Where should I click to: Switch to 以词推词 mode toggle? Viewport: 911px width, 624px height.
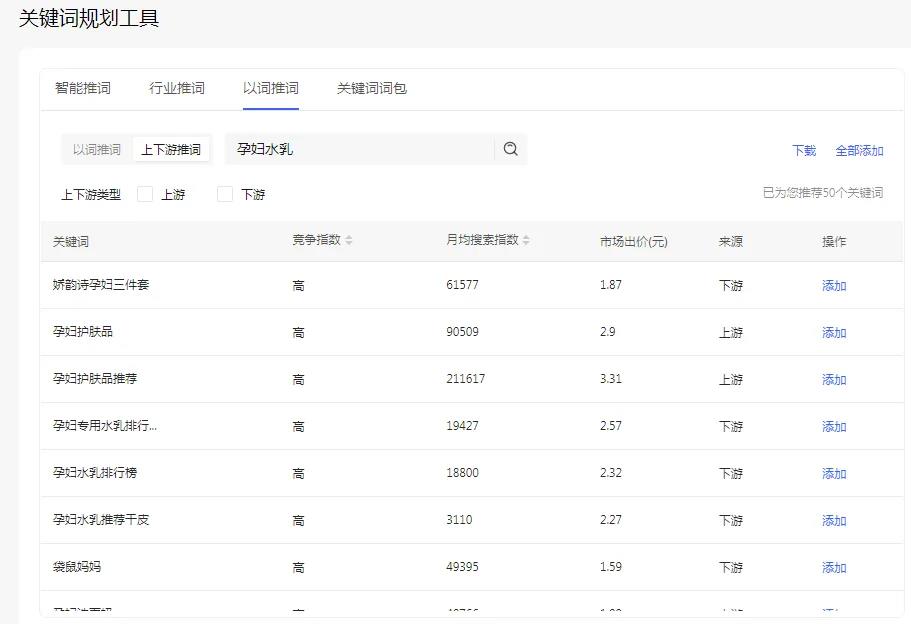tap(96, 148)
